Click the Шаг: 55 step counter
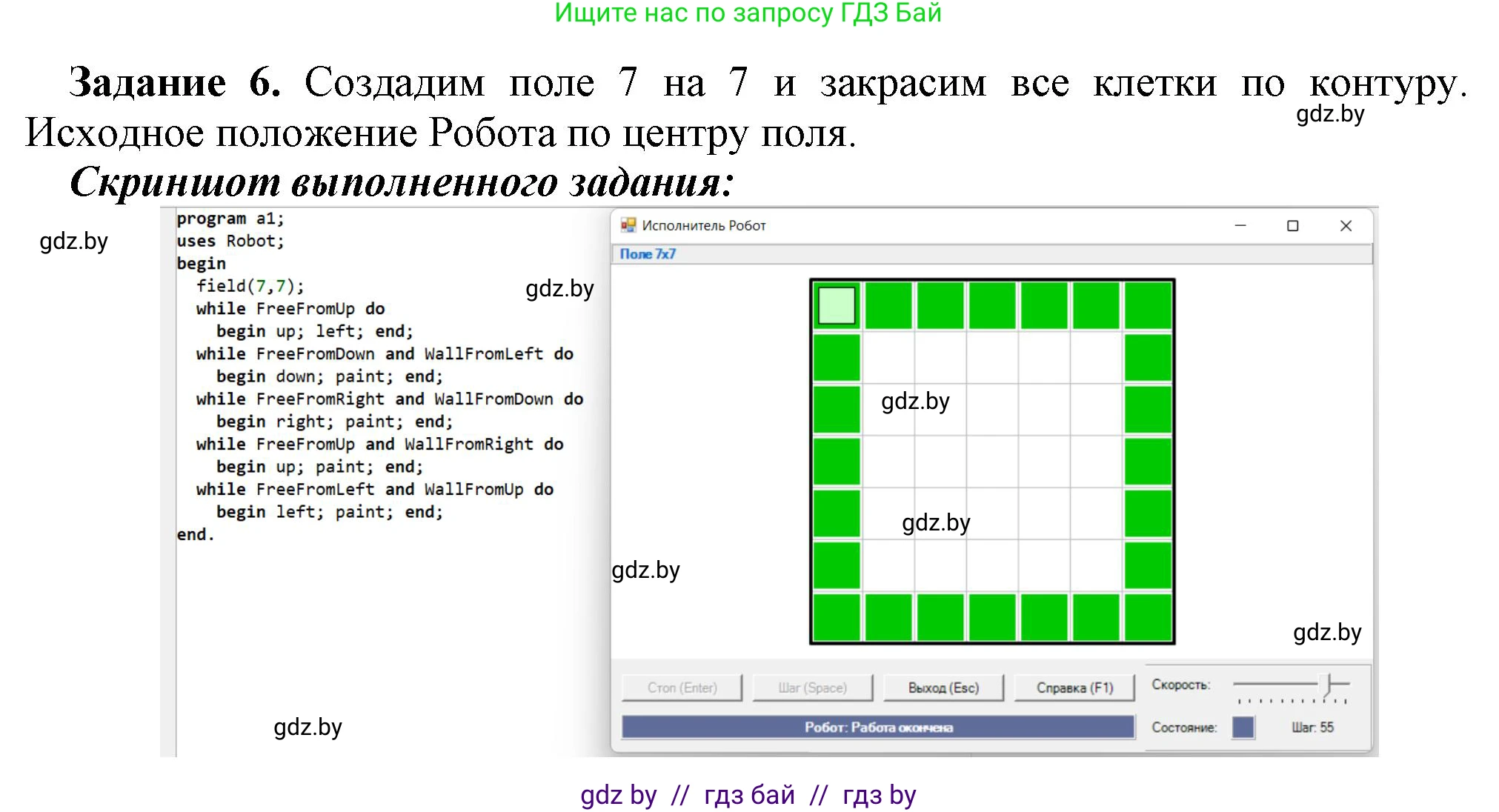The width and height of the screenshot is (1499, 812). (x=1312, y=728)
